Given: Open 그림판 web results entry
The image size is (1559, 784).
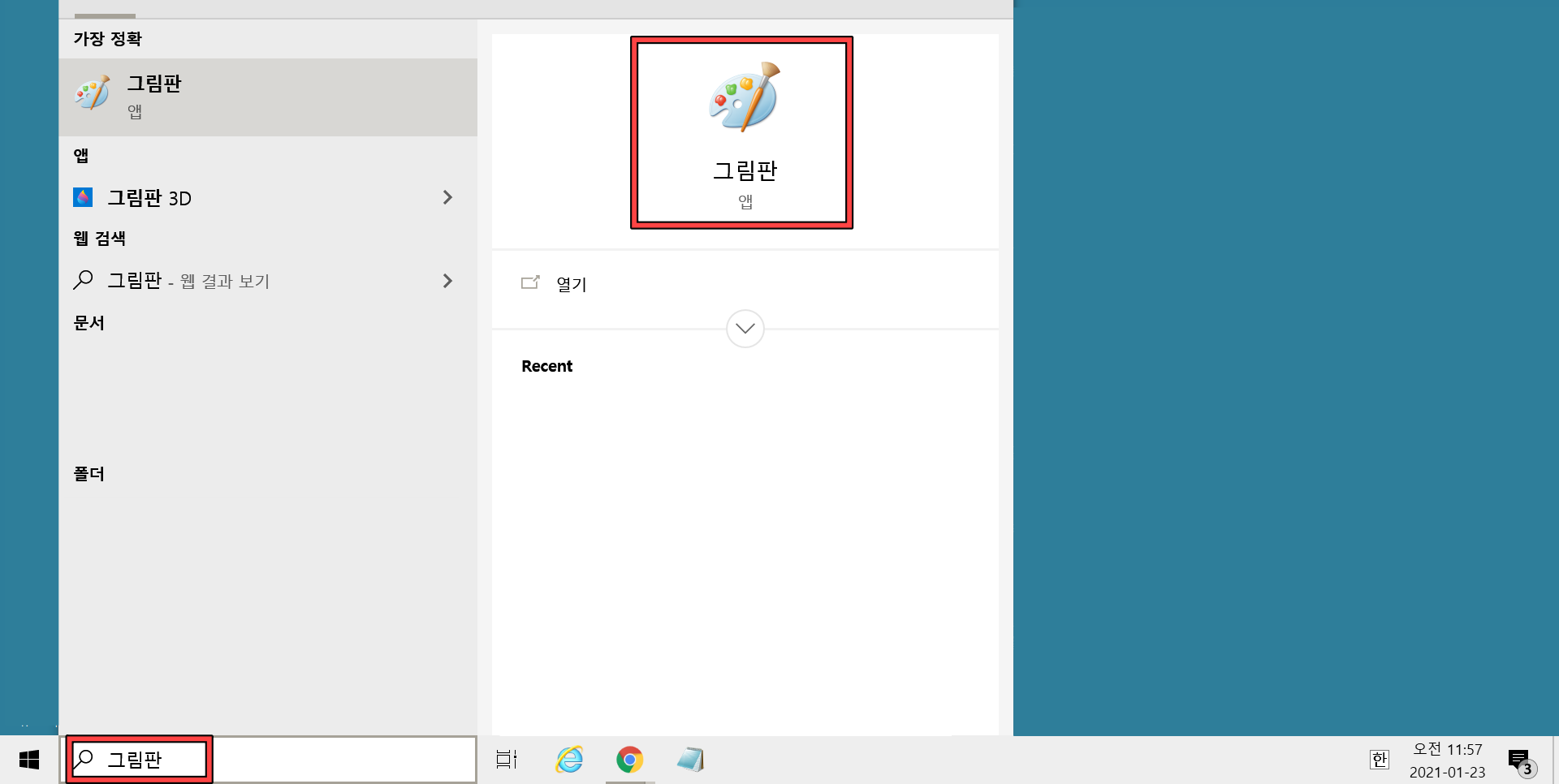Looking at the screenshot, I should tap(268, 281).
